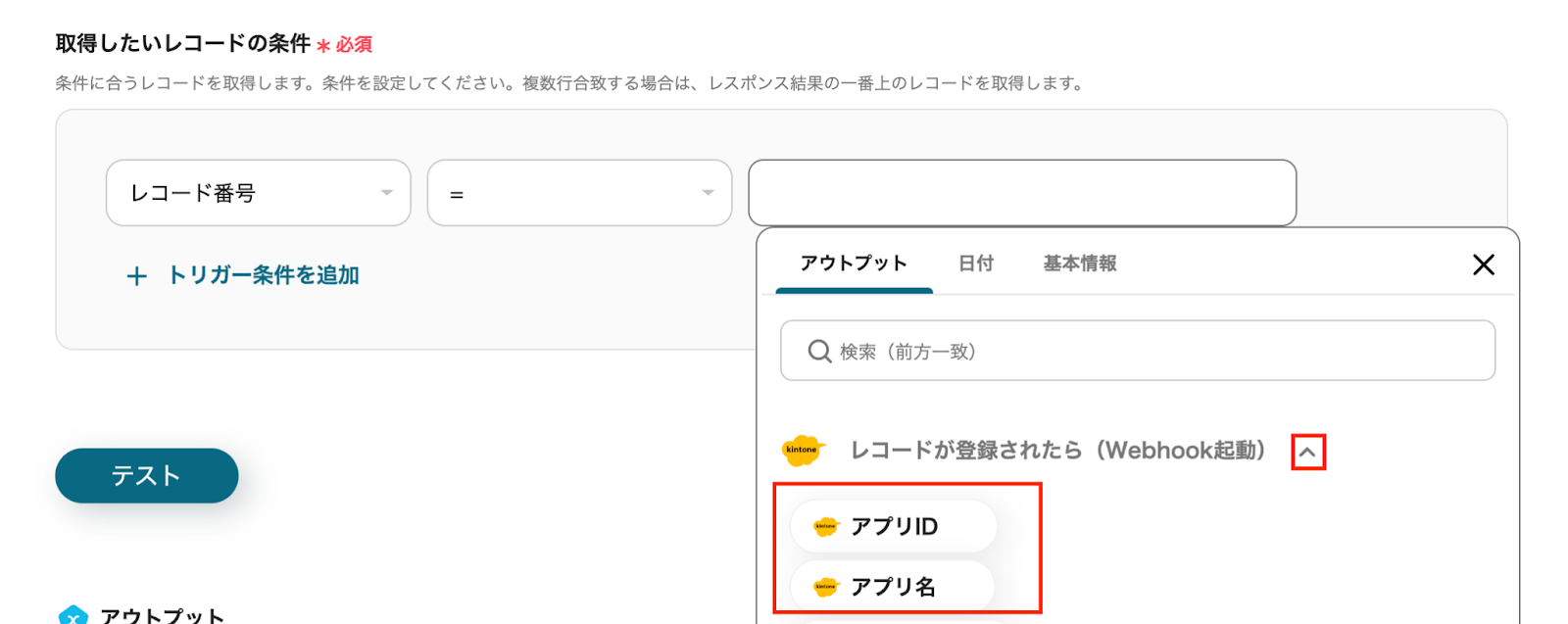Open the 基本情報 tab
The height and width of the screenshot is (624, 1568).
click(x=1079, y=264)
